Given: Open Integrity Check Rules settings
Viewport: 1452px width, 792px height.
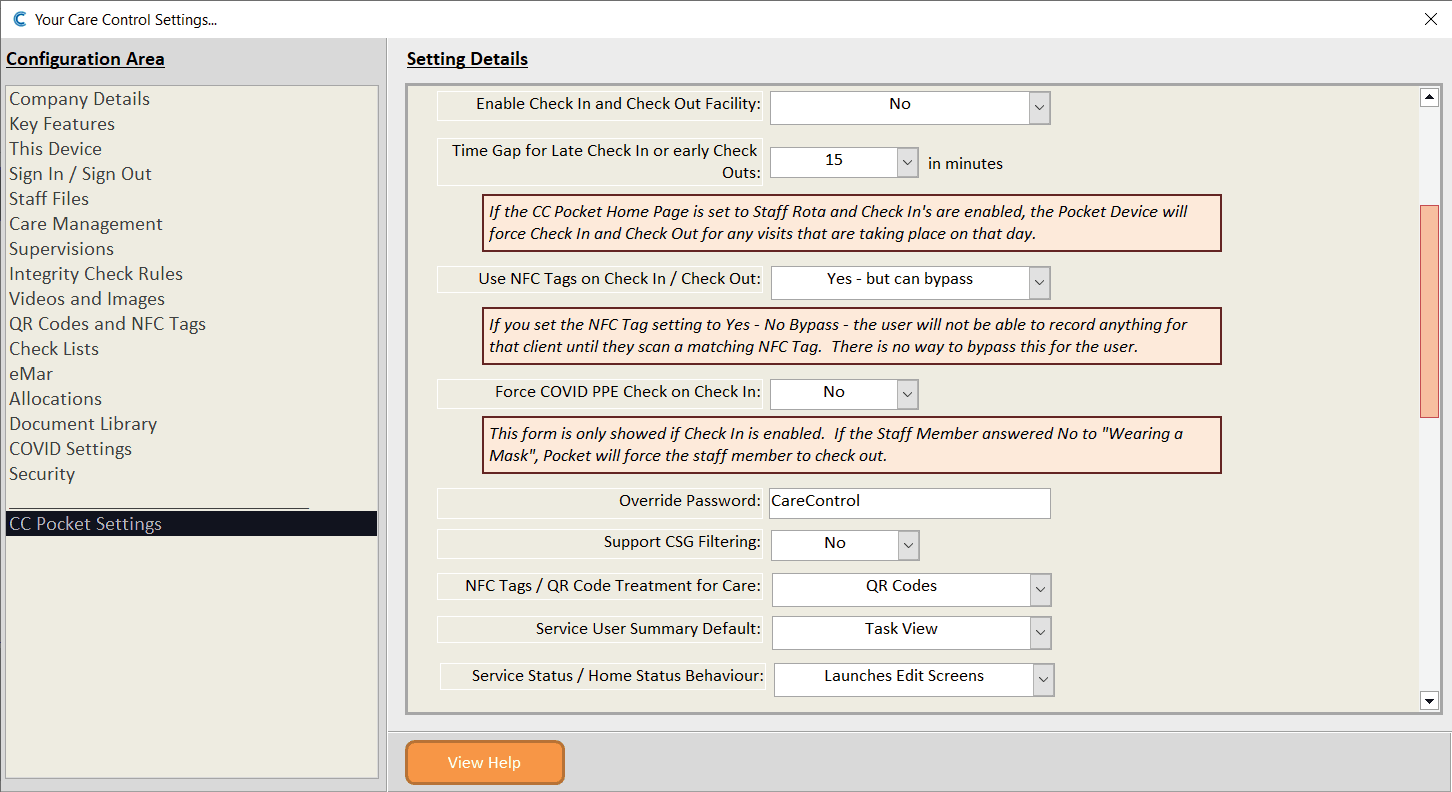Looking at the screenshot, I should click(96, 274).
